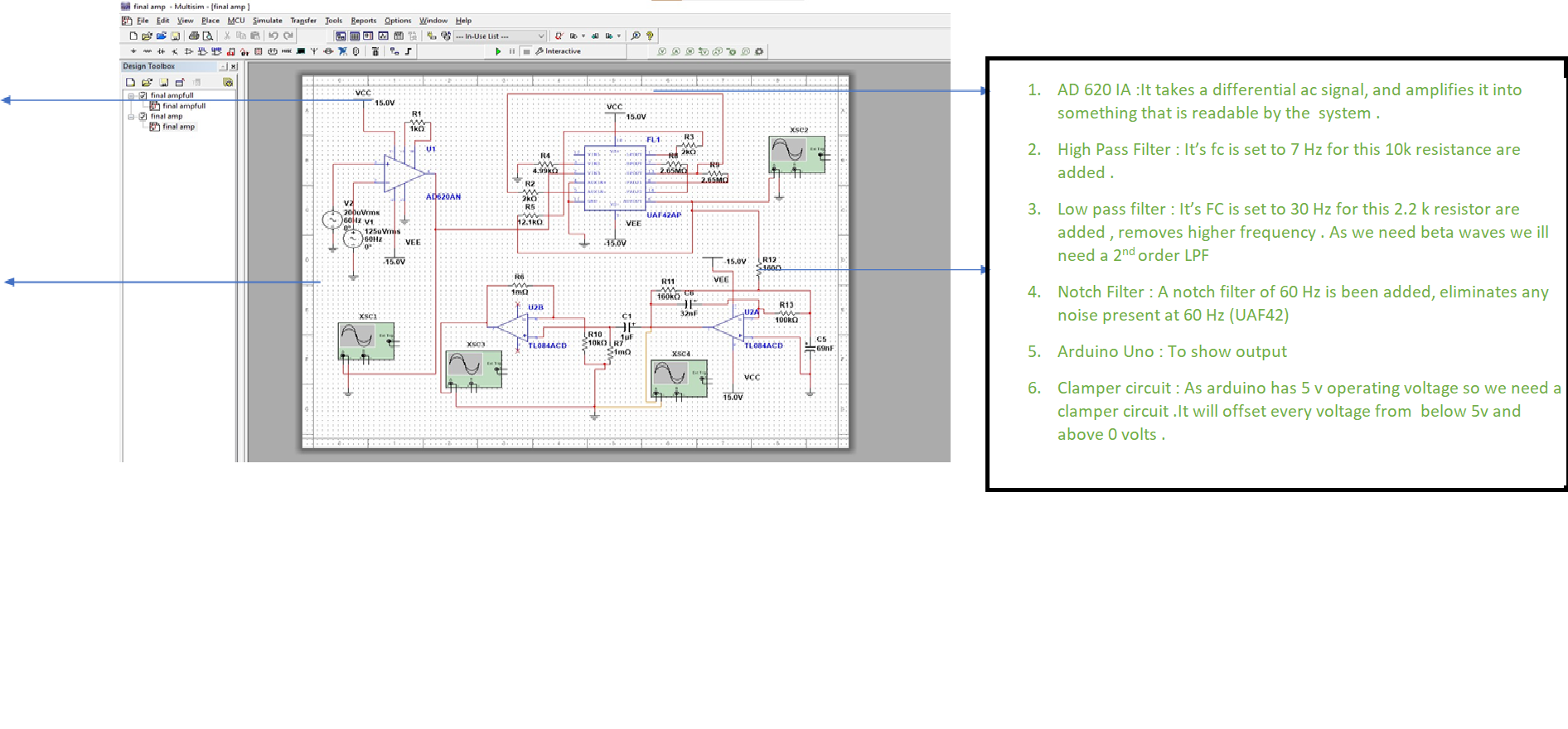The height and width of the screenshot is (729, 1568).
Task: Click the Cut scissors icon
Action: point(227,36)
